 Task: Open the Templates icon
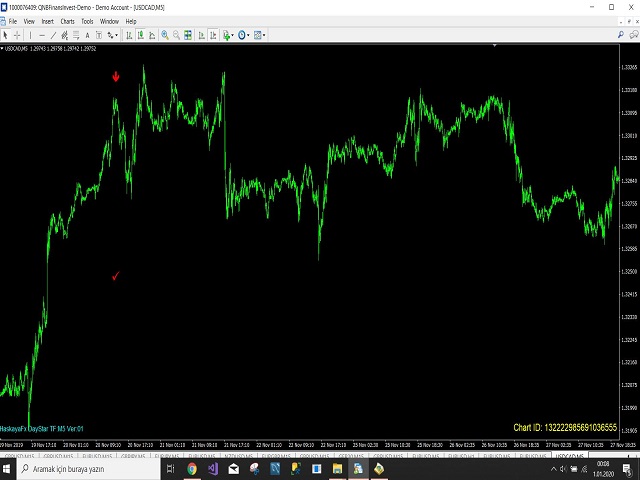point(258,36)
